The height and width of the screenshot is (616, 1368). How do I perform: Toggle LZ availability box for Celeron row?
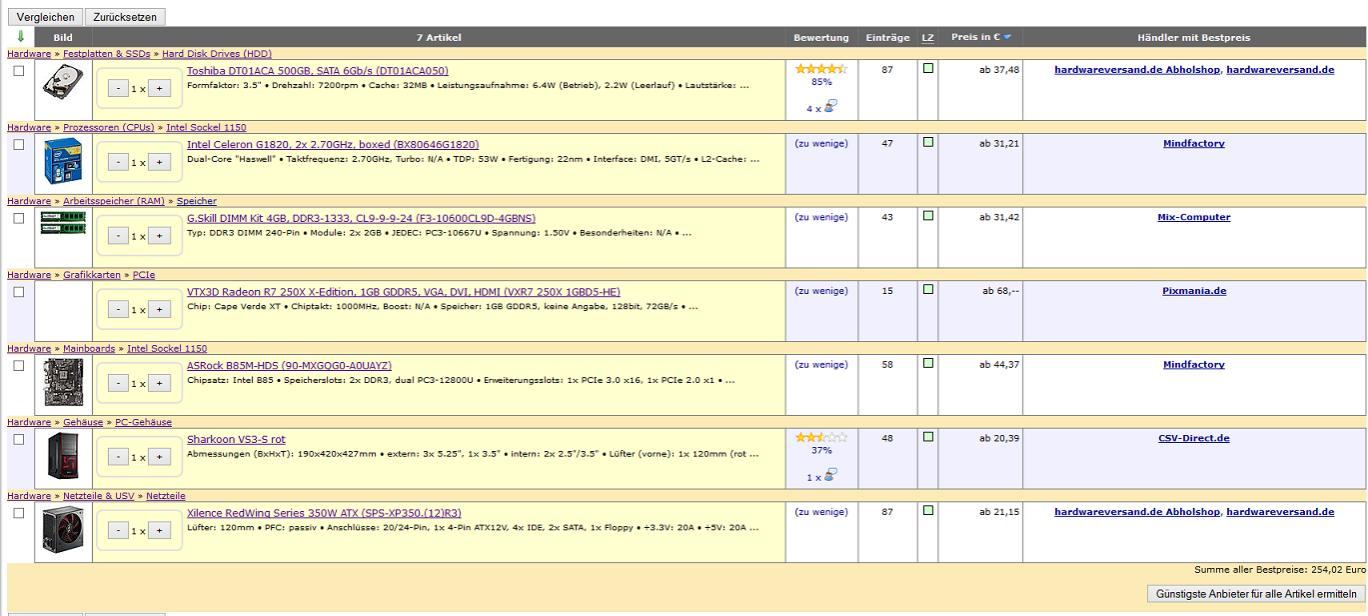point(928,142)
